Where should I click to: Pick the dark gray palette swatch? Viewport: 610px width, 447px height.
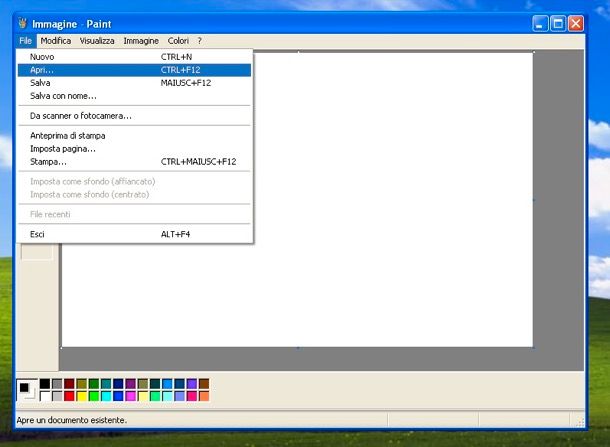tap(57, 384)
